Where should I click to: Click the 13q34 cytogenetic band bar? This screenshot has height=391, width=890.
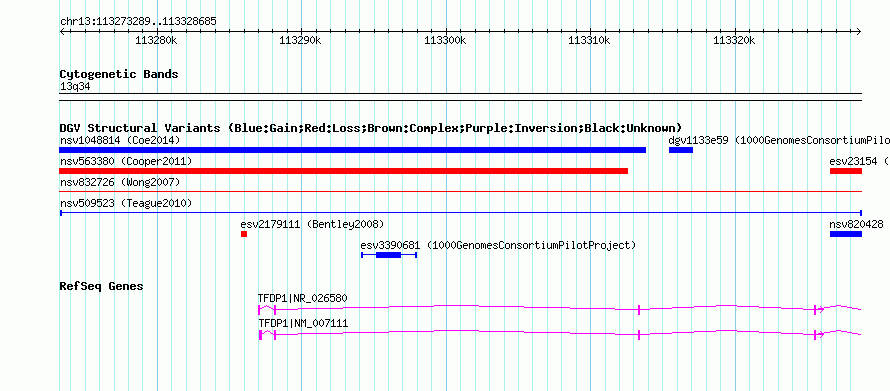460,96
